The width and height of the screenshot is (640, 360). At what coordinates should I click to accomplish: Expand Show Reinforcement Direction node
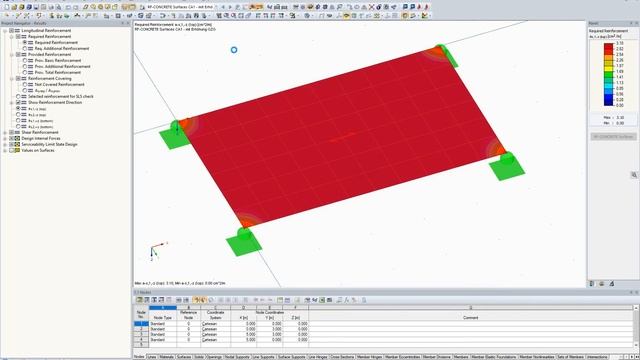pos(11,102)
